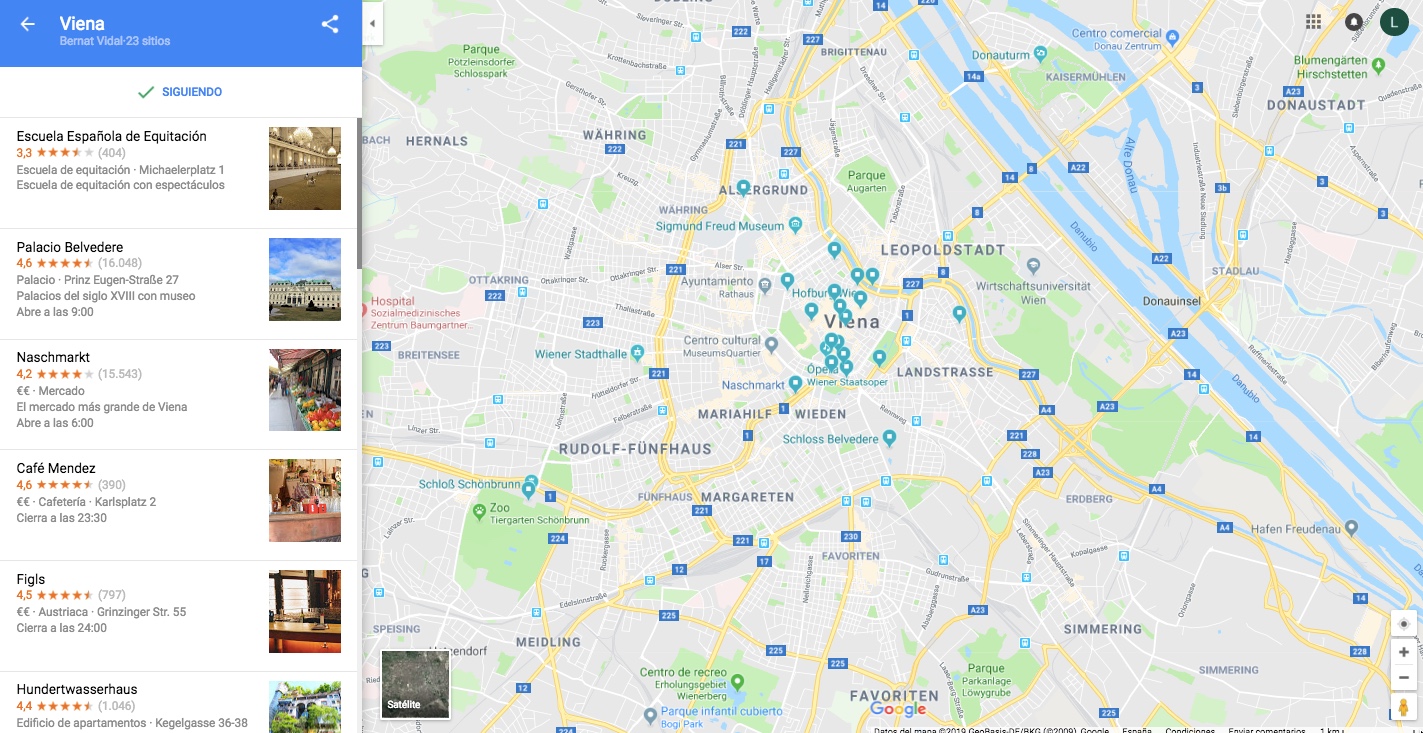Screen dimensions: 1423x733
Task: Open the account avatar labeled L
Action: (1394, 22)
